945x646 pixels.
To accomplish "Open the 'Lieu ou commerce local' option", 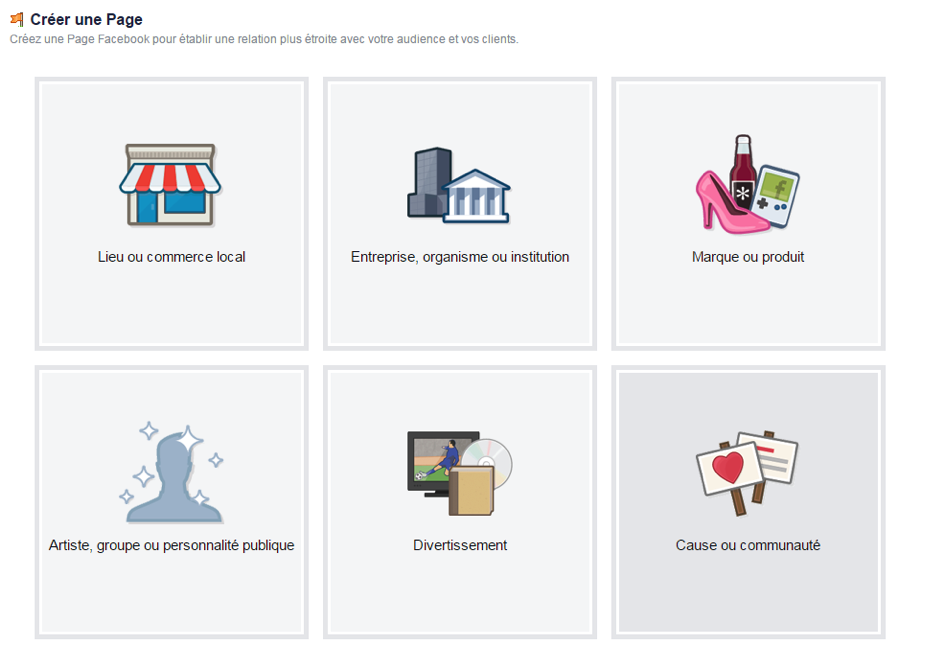I will pyautogui.click(x=172, y=257).
